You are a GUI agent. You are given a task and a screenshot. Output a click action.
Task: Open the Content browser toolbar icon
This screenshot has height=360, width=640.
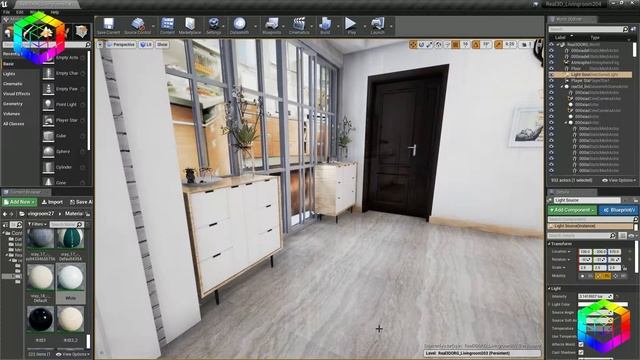167,26
